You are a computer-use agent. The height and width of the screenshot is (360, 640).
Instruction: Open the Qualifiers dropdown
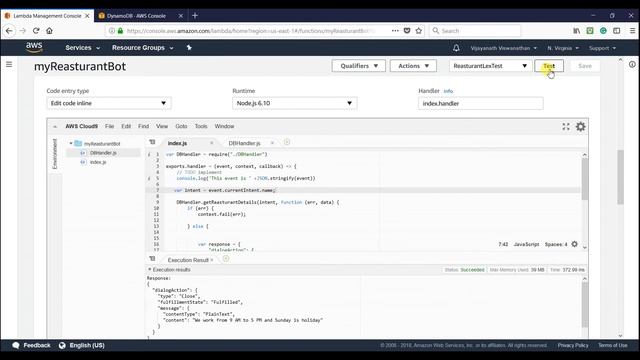[358, 66]
